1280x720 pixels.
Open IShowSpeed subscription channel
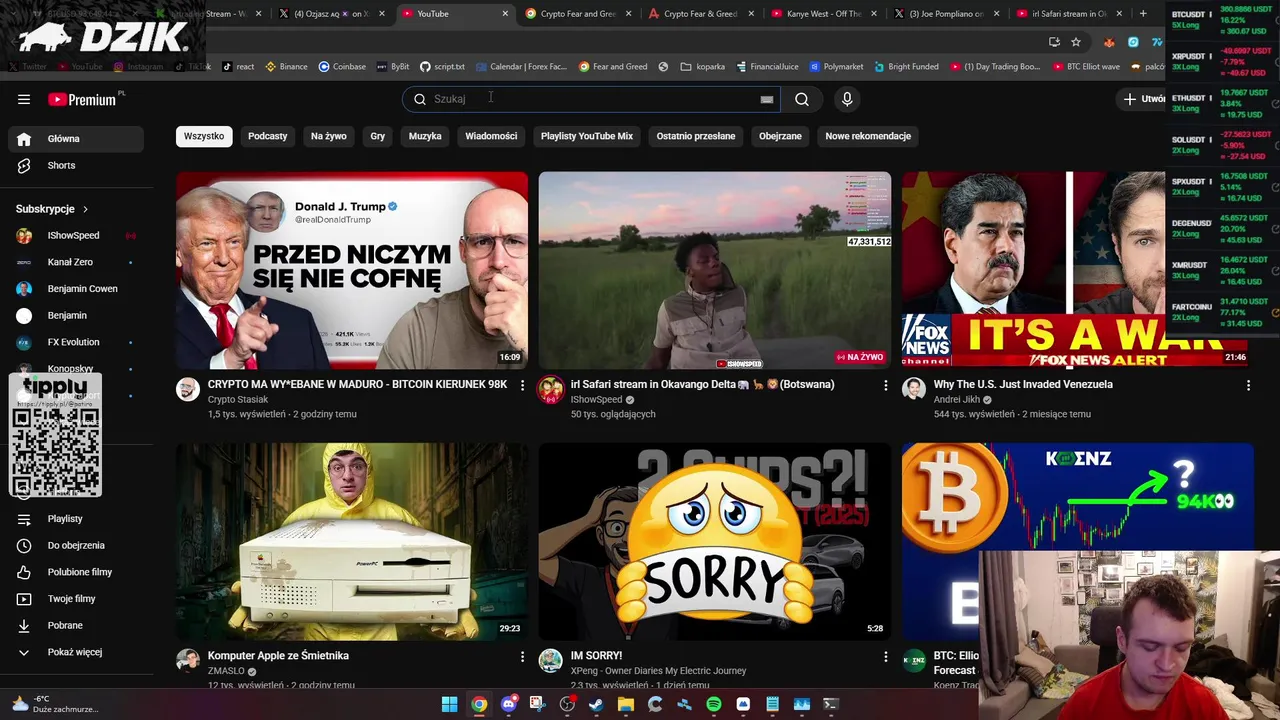[x=76, y=235]
